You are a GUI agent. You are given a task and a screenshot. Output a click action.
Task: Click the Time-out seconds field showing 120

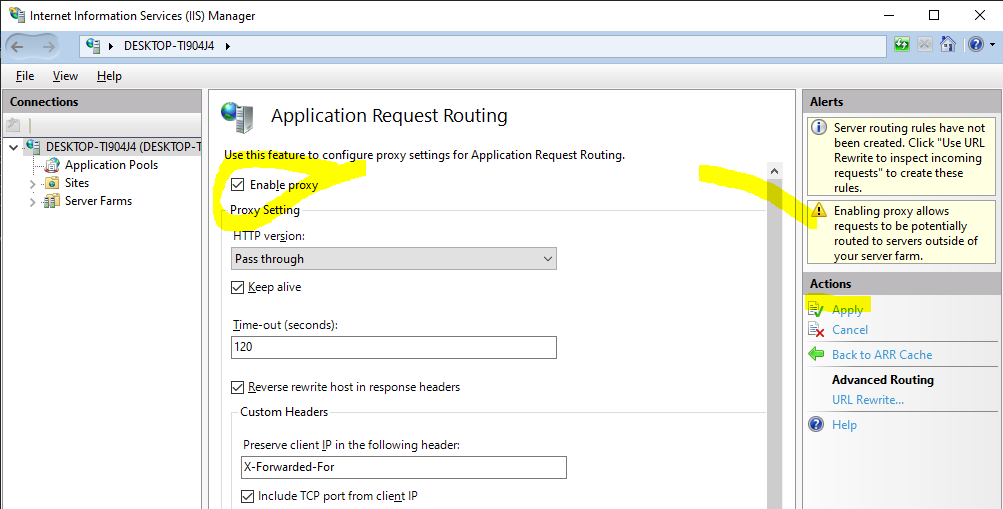coord(393,347)
